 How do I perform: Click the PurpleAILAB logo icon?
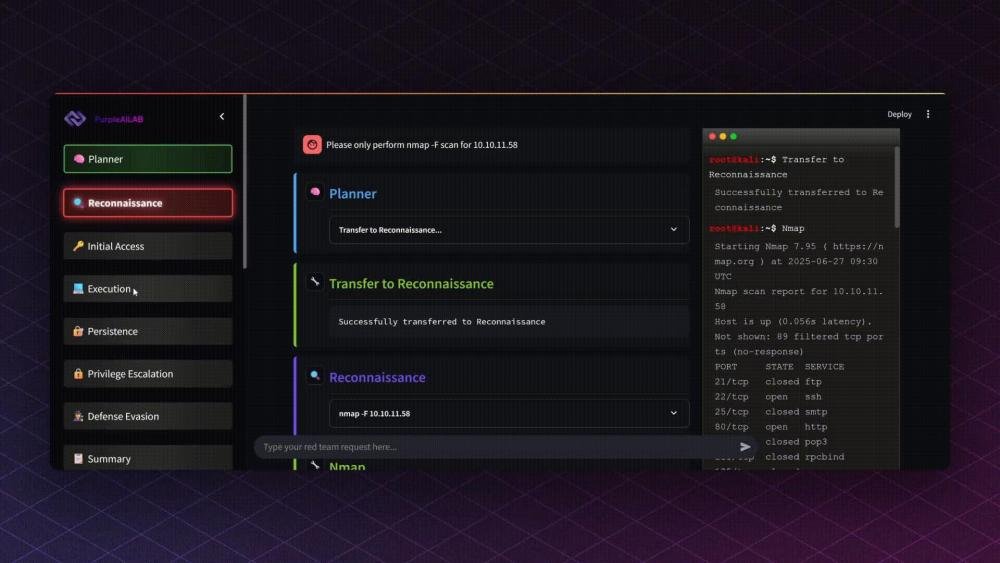(x=75, y=118)
